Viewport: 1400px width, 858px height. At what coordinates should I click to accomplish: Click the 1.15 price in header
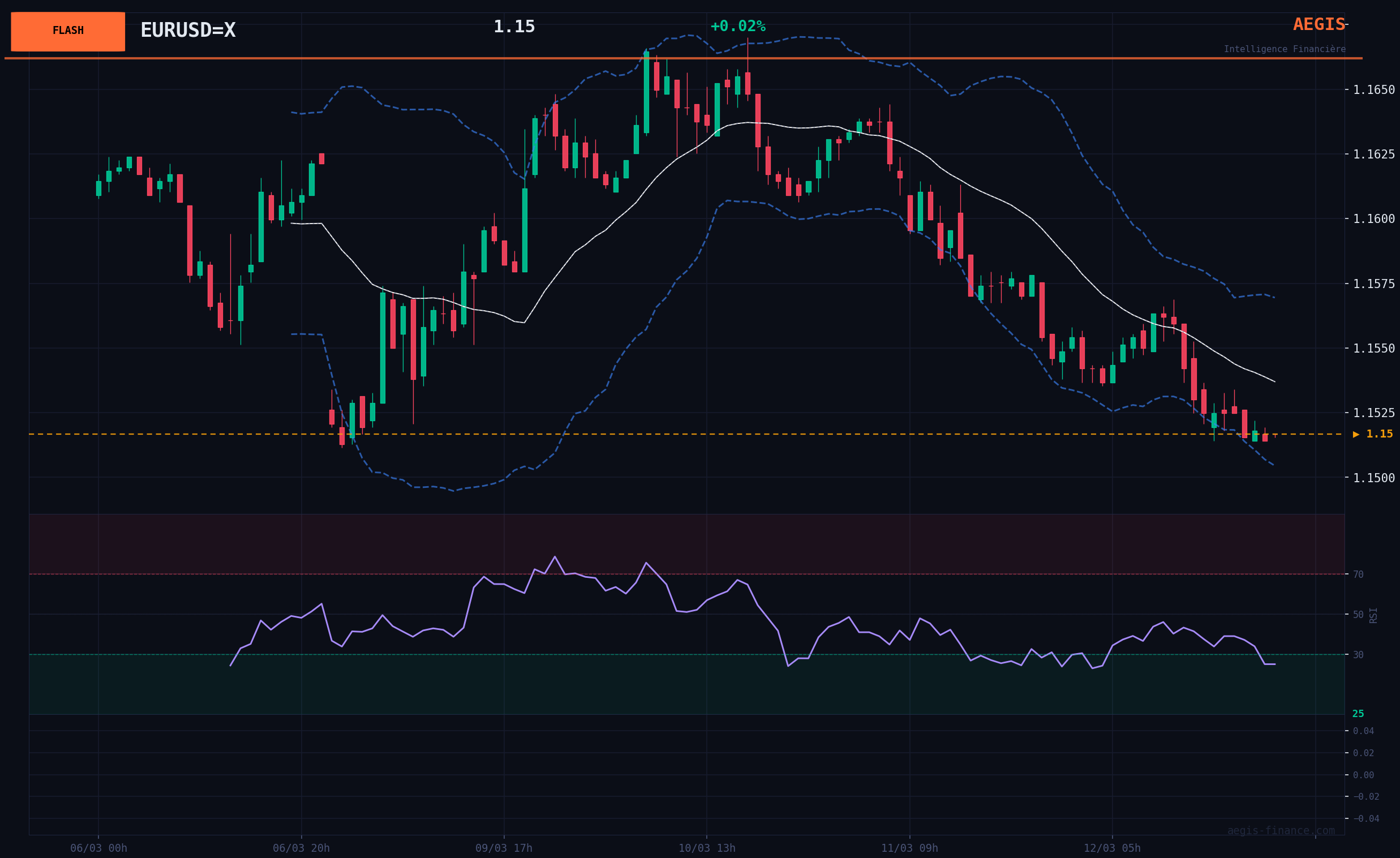tap(514, 27)
